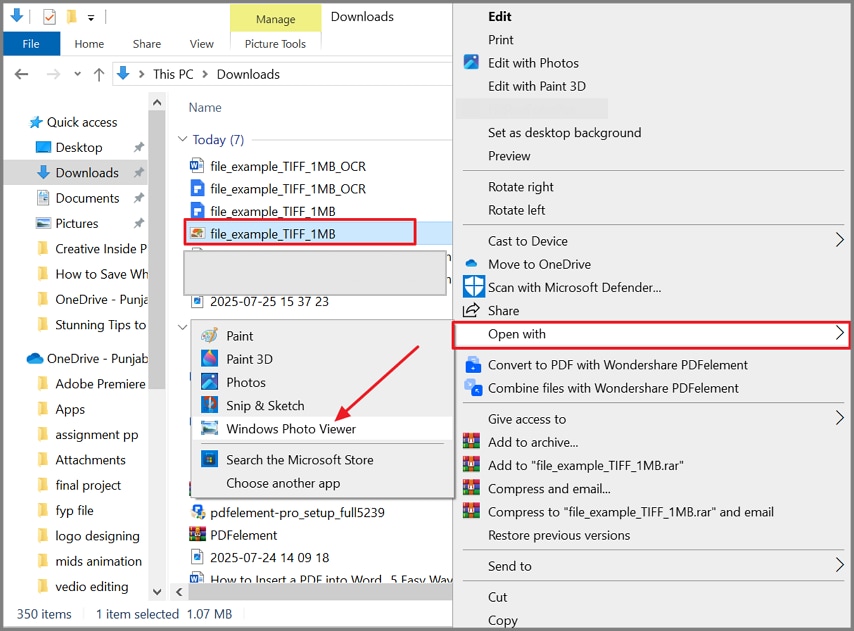Click Copy in the context menu
Screen dimensions: 854x631
(502, 620)
